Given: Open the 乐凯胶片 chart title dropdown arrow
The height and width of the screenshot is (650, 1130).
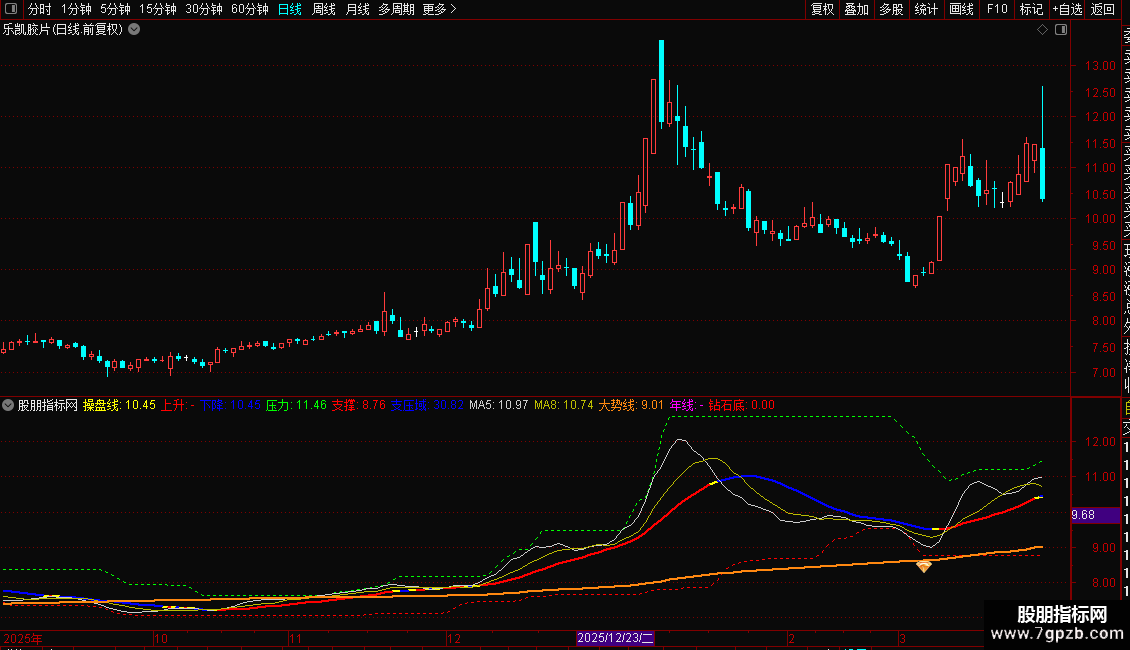Looking at the screenshot, I should click(x=134, y=30).
